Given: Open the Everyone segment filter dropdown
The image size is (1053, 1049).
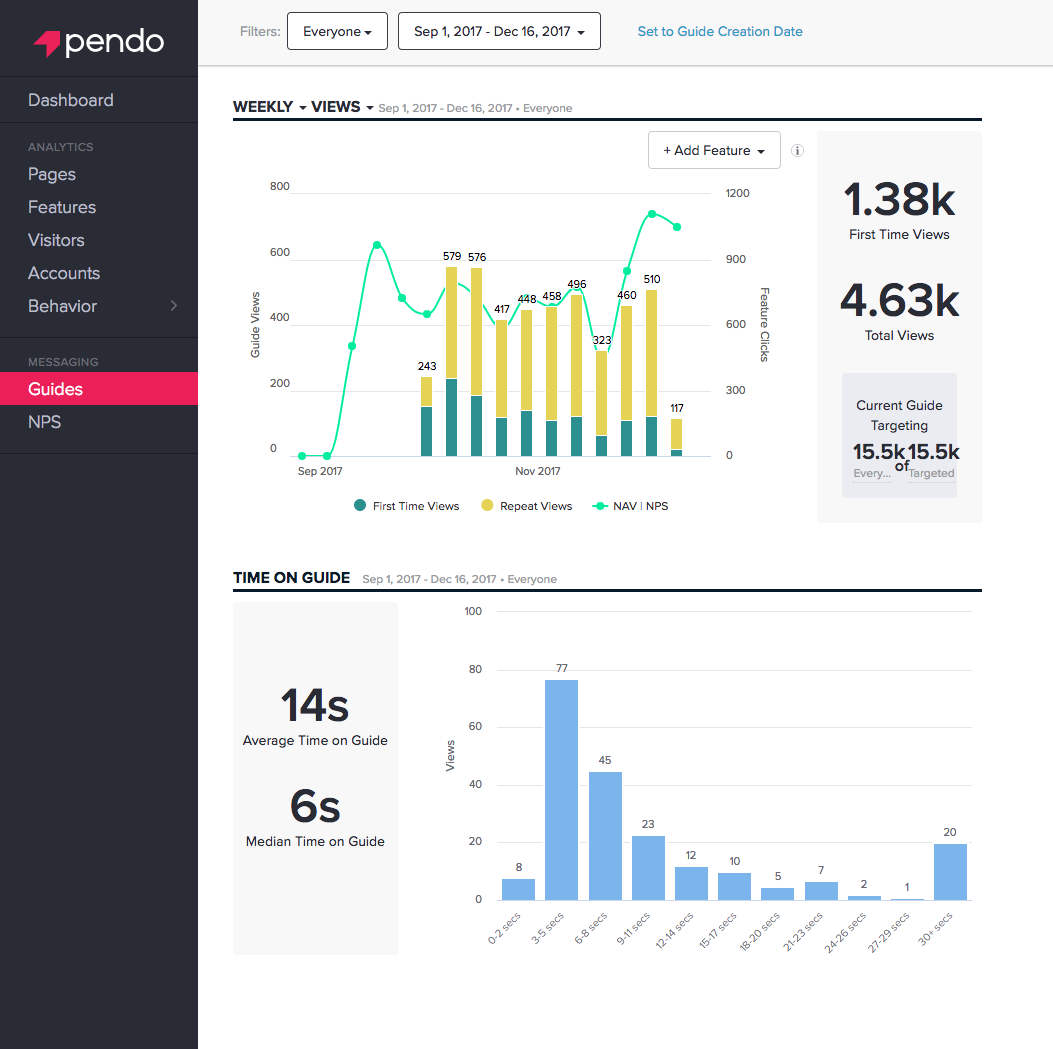Looking at the screenshot, I should 337,32.
